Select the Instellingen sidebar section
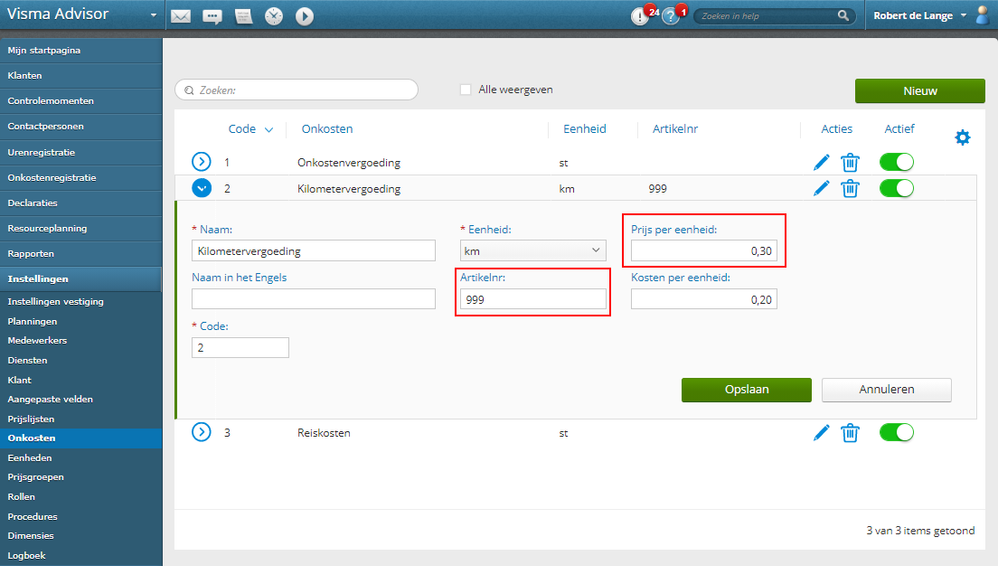998x566 pixels. (x=81, y=279)
